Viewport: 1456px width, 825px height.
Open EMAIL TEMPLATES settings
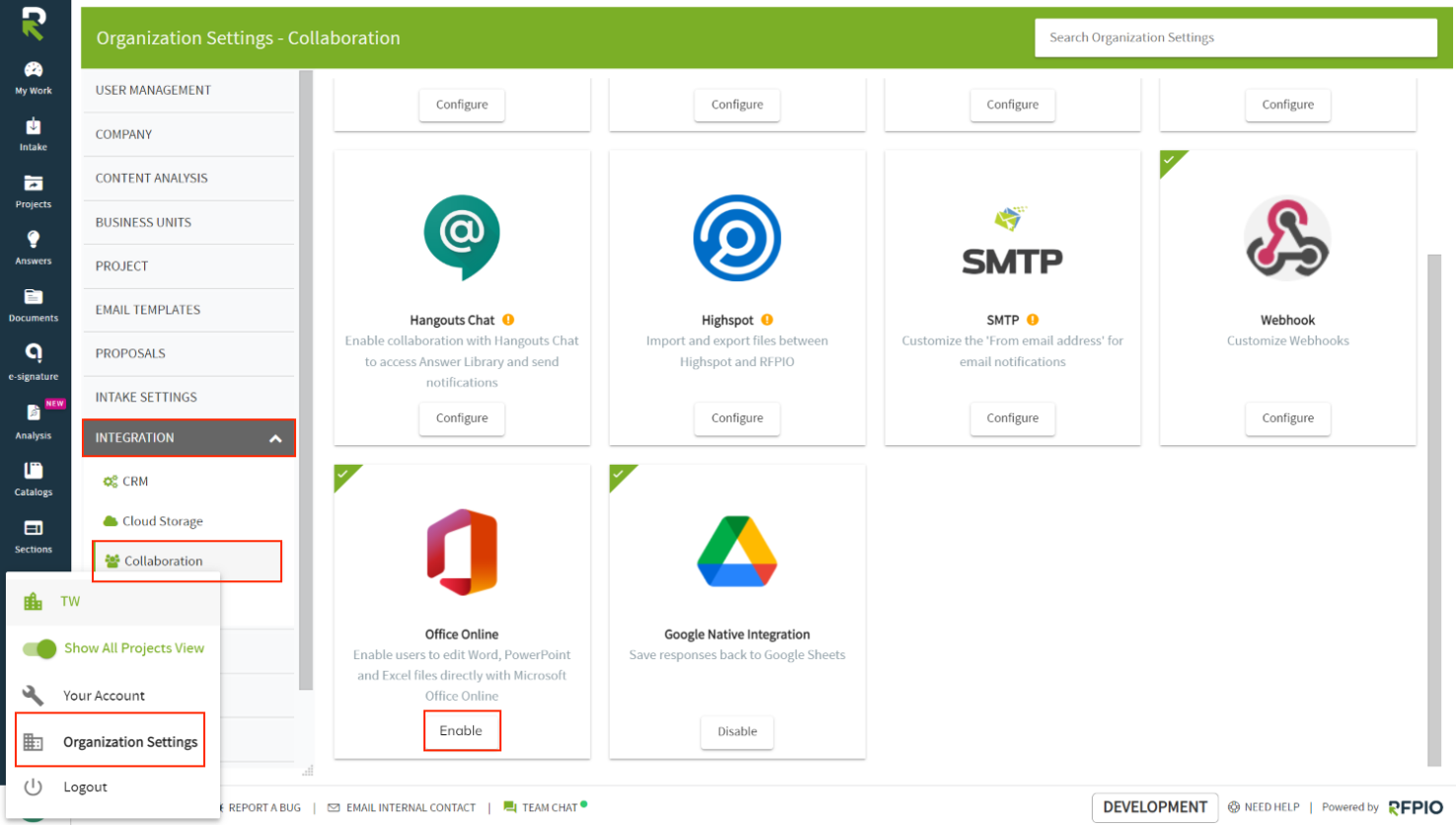189,310
